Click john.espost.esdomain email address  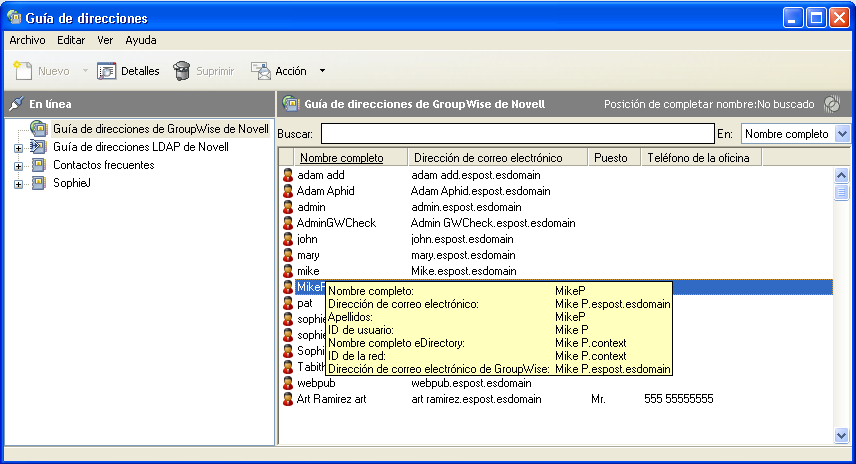pos(462,239)
